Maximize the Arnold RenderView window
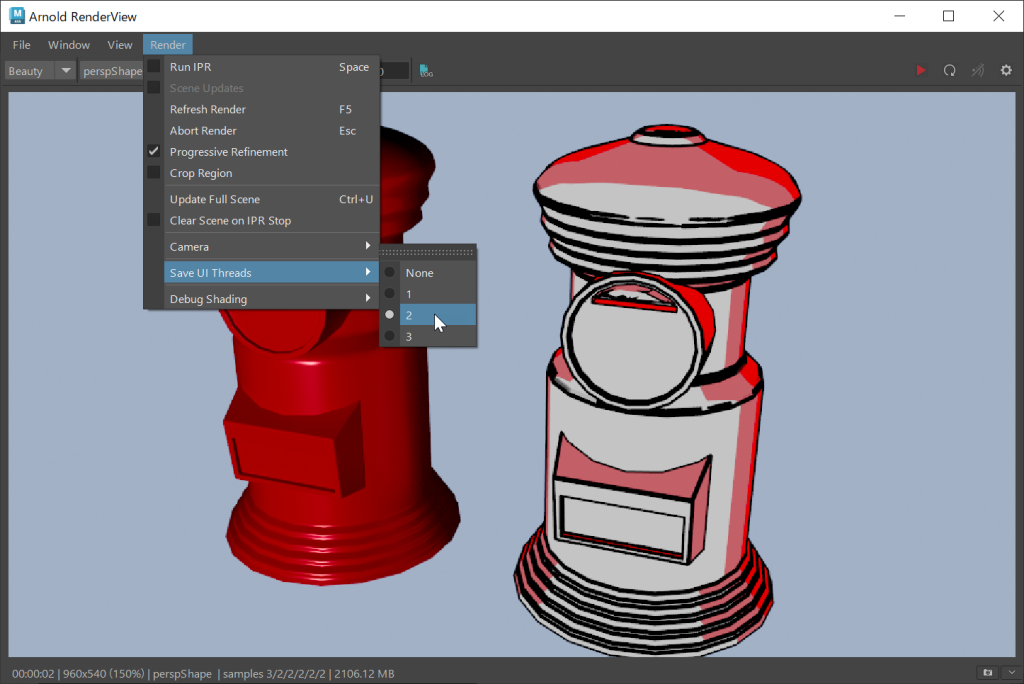The image size is (1024, 684). (x=948, y=16)
